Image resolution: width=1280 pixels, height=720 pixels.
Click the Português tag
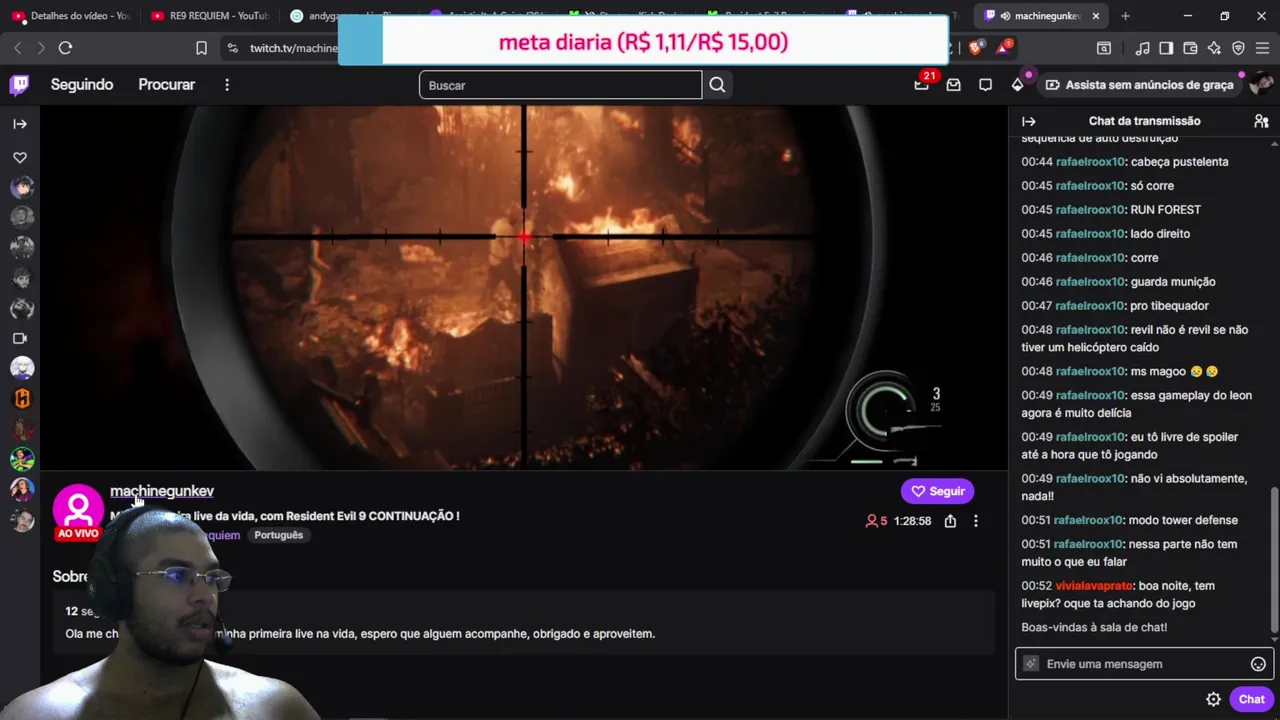(279, 535)
